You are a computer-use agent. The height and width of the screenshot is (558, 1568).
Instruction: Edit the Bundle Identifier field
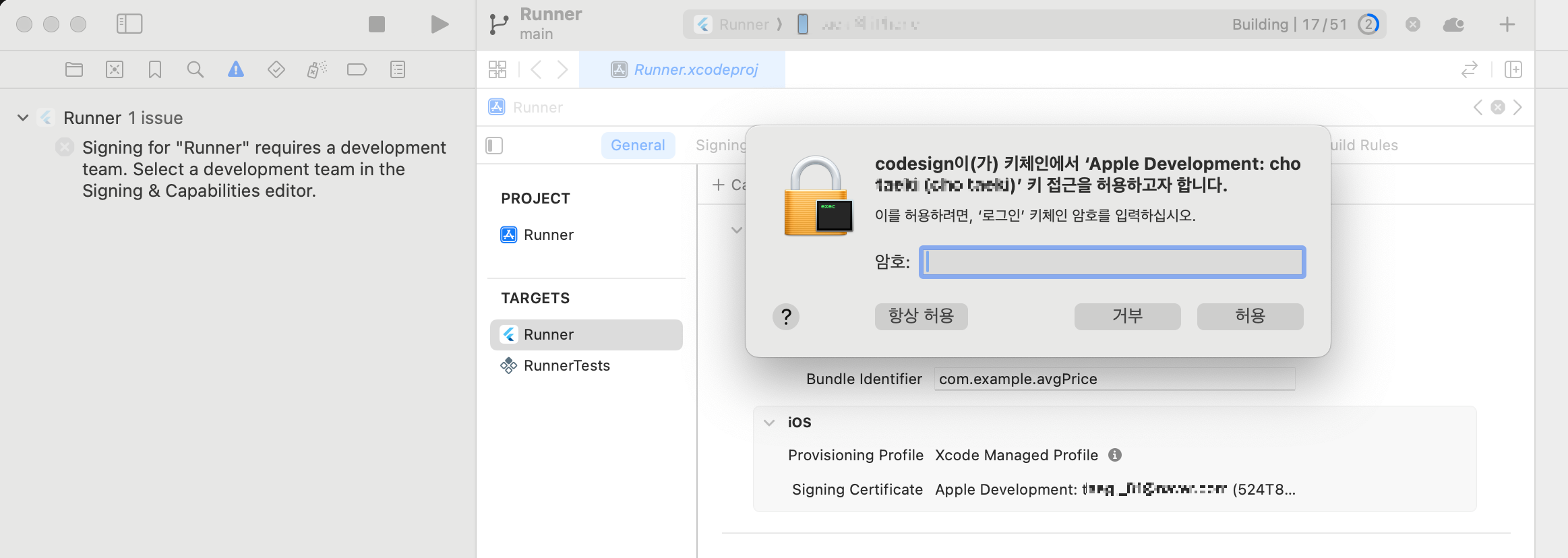pos(1115,379)
